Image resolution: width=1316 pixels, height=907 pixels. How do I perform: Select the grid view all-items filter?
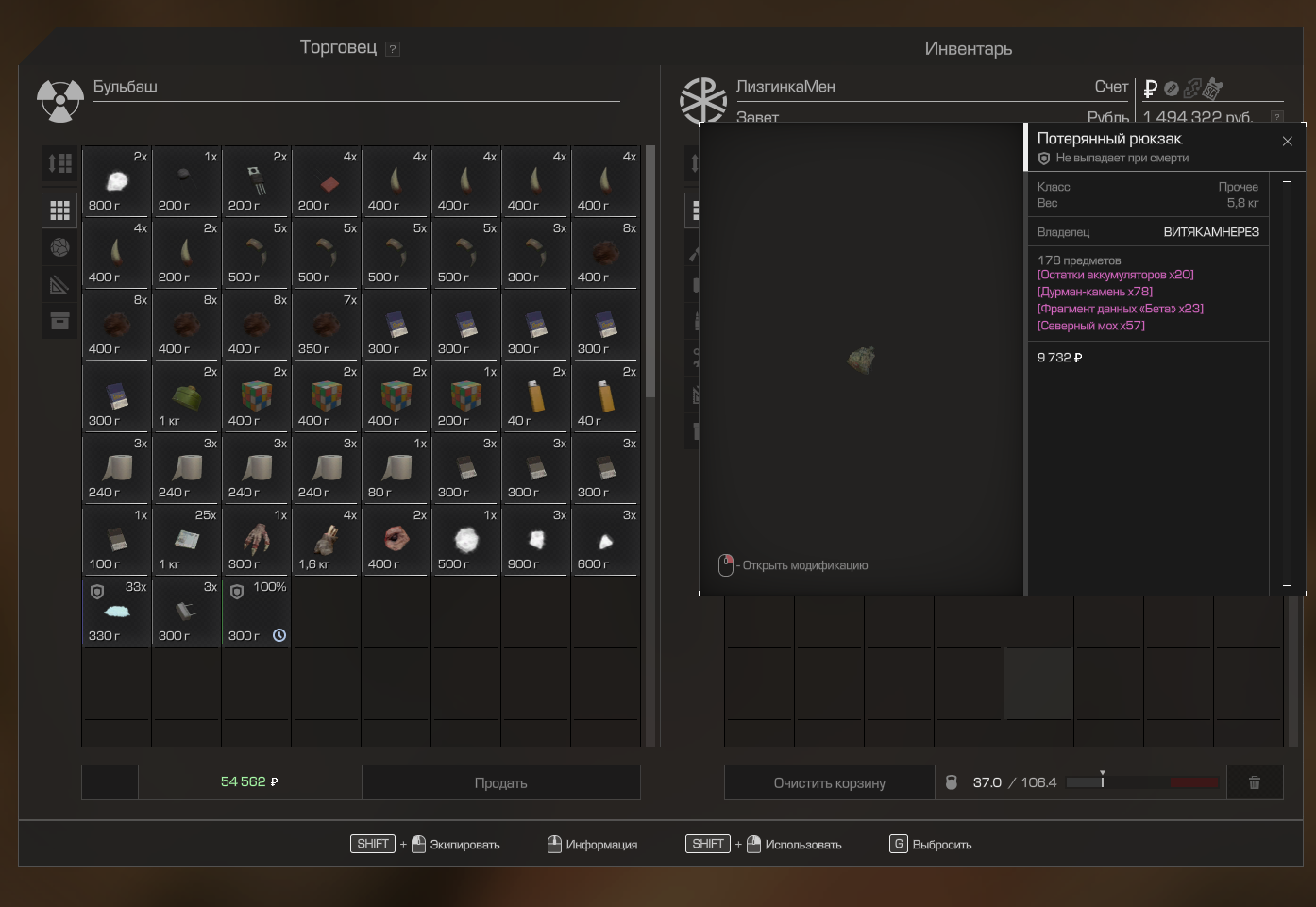click(x=59, y=210)
